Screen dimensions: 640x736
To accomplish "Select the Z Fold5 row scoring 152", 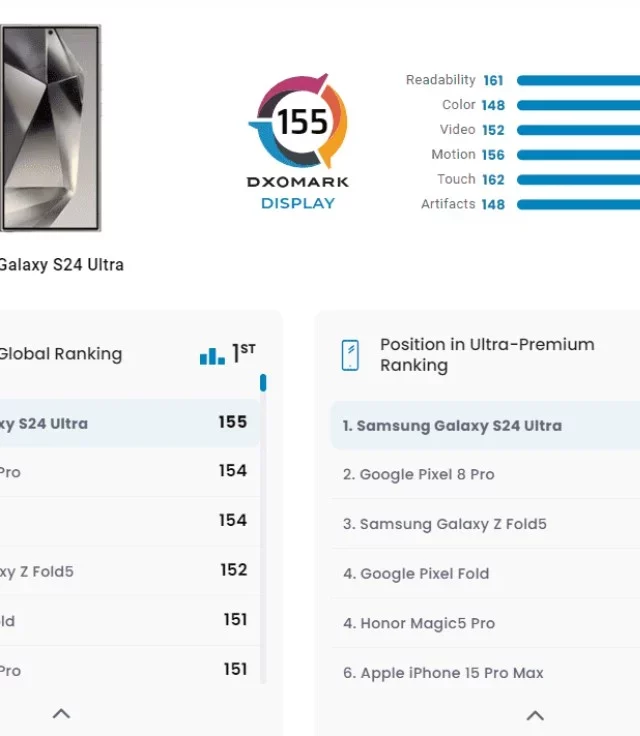I will click(129, 571).
